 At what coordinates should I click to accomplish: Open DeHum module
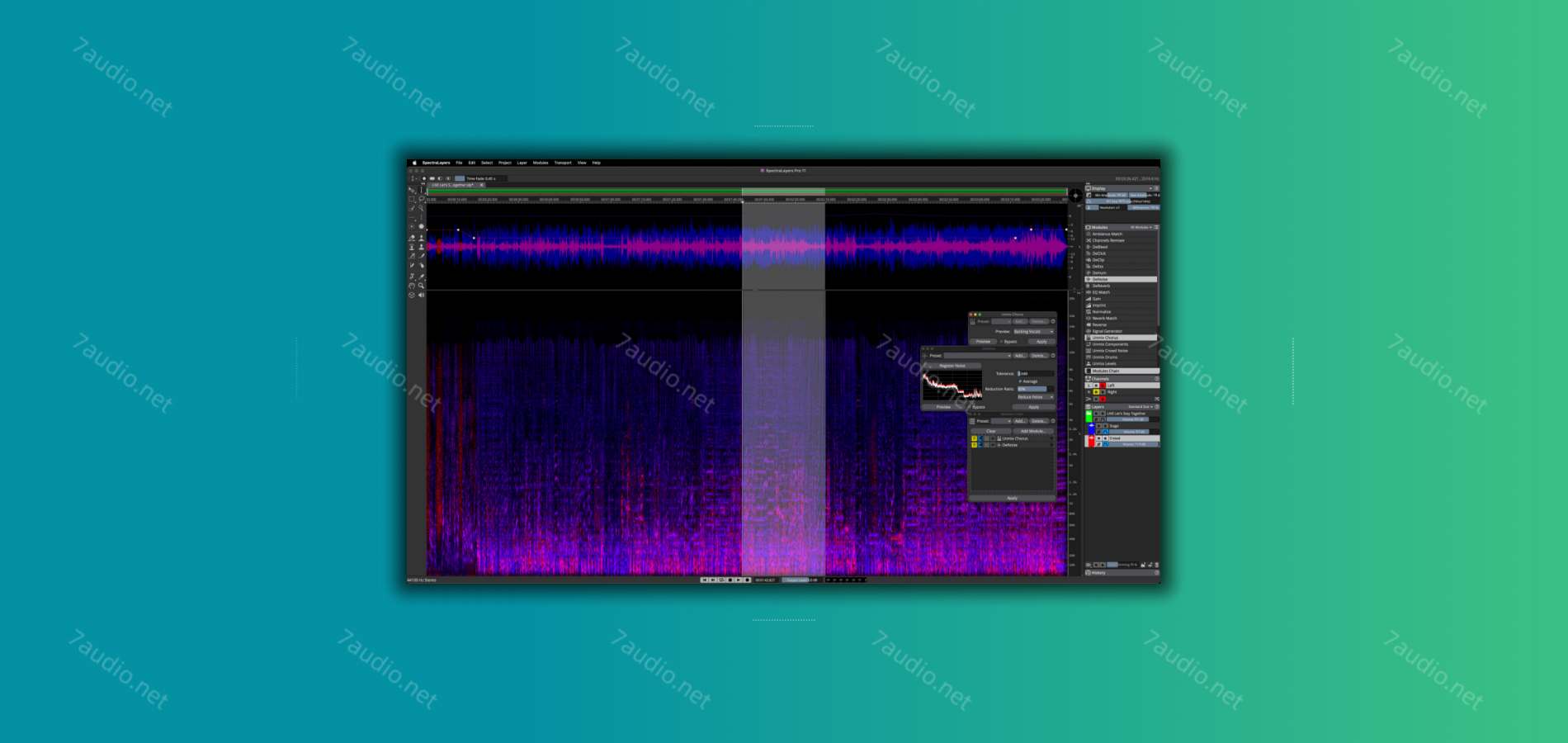[1121, 272]
